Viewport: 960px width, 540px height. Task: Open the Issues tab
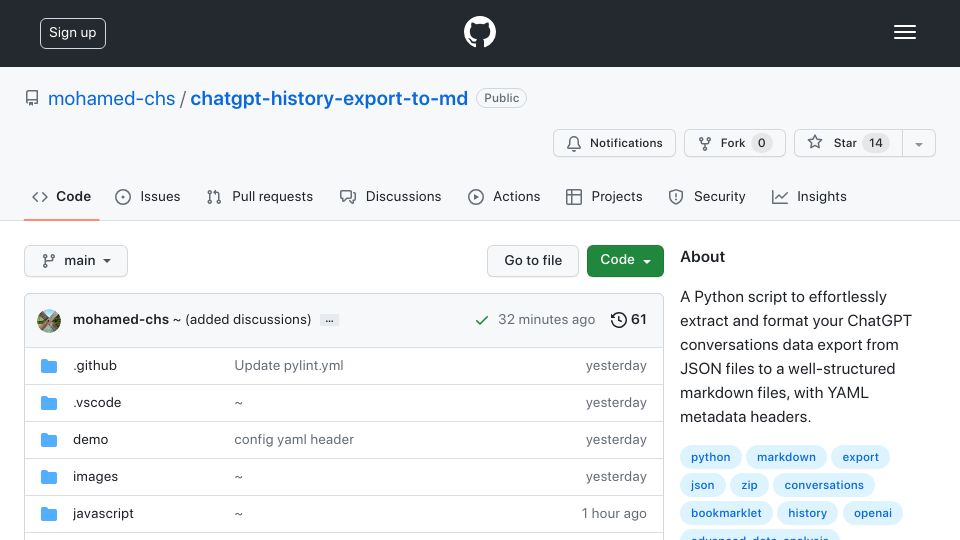(148, 197)
